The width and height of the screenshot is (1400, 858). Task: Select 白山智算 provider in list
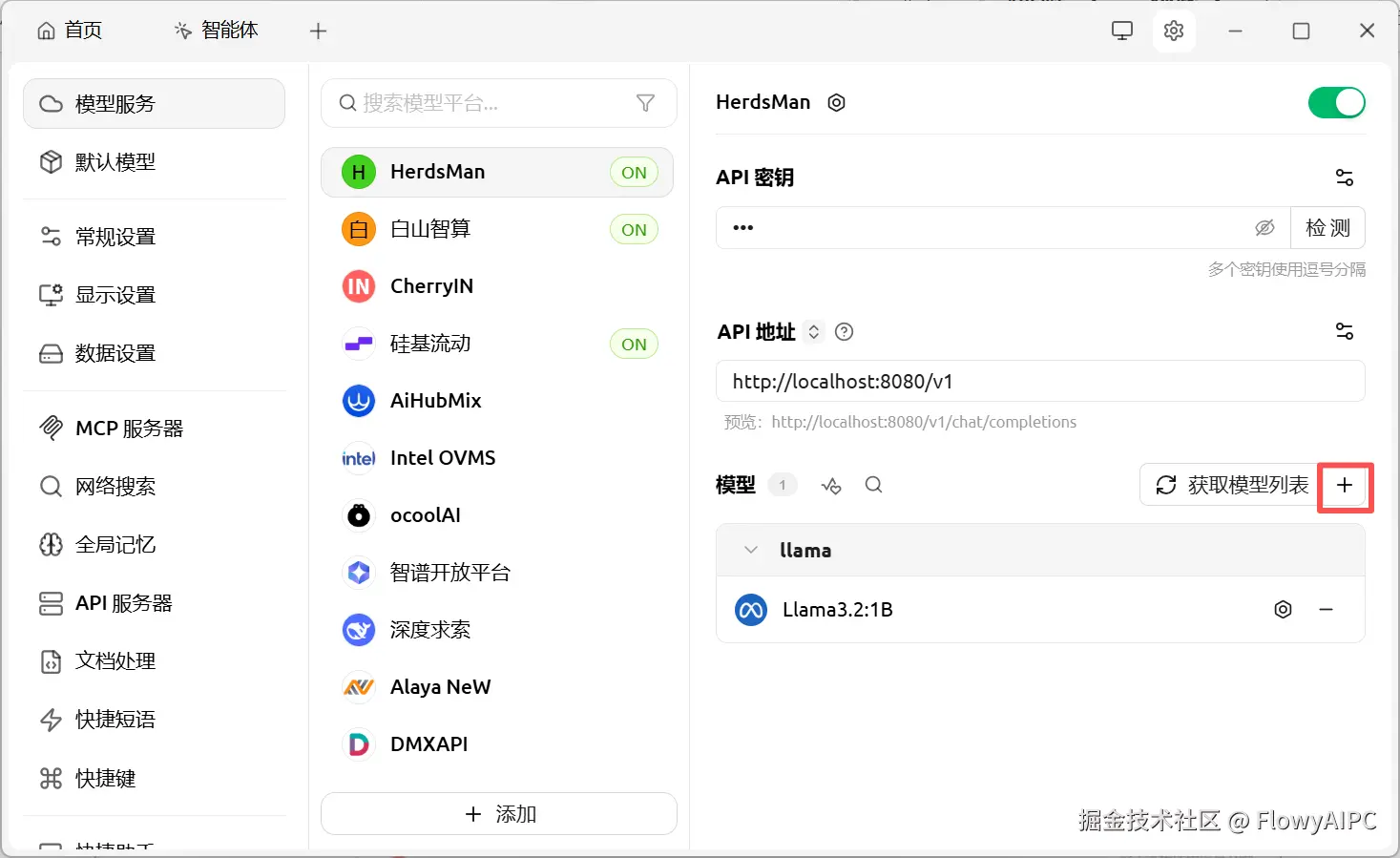point(497,229)
